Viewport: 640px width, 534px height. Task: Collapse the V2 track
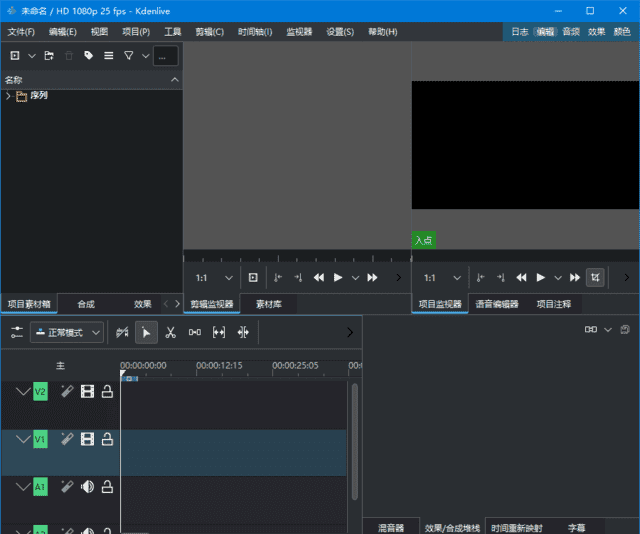[23, 392]
